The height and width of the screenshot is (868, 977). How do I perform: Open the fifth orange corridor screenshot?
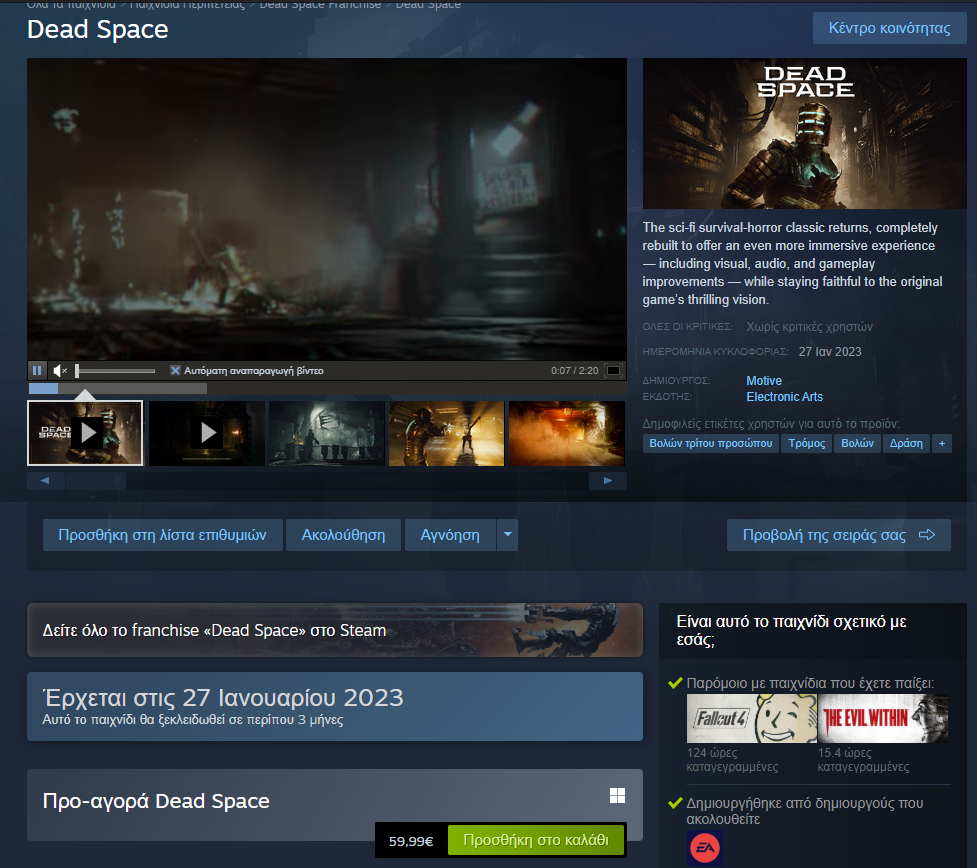click(567, 433)
